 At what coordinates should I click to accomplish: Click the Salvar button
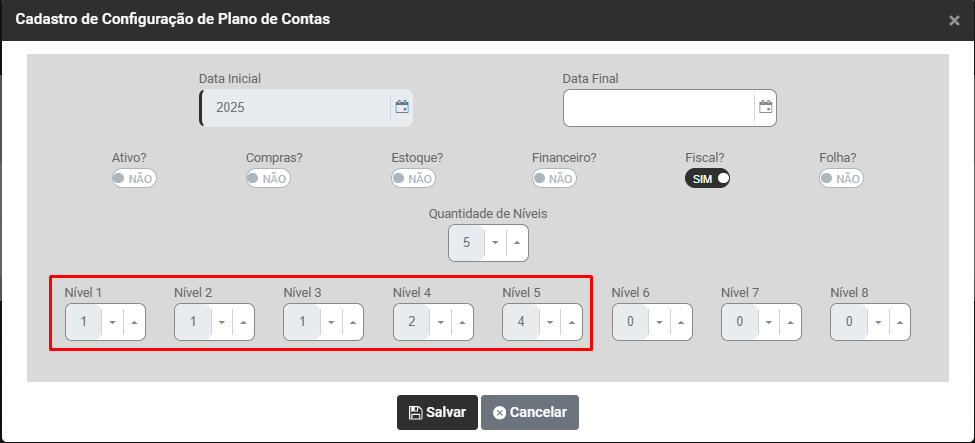click(436, 412)
